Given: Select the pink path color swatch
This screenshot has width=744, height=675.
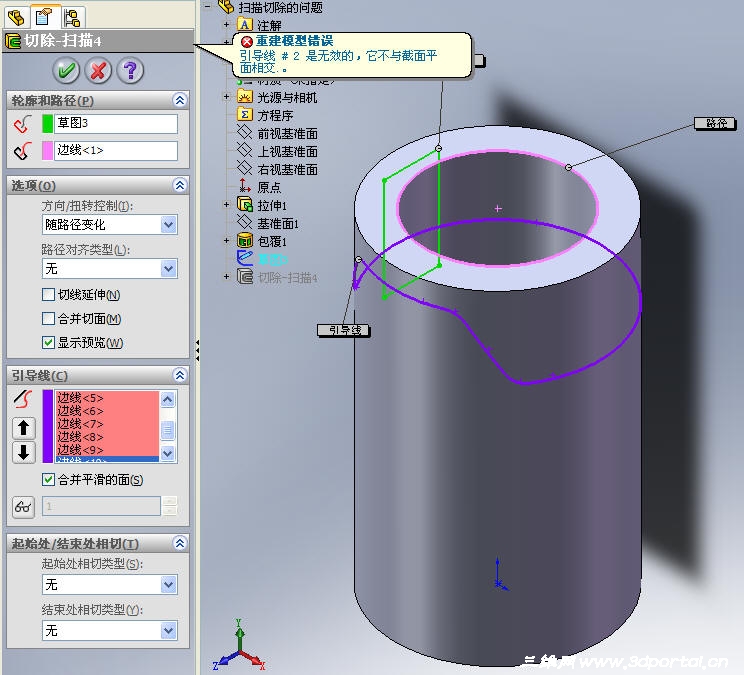Looking at the screenshot, I should (x=47, y=150).
